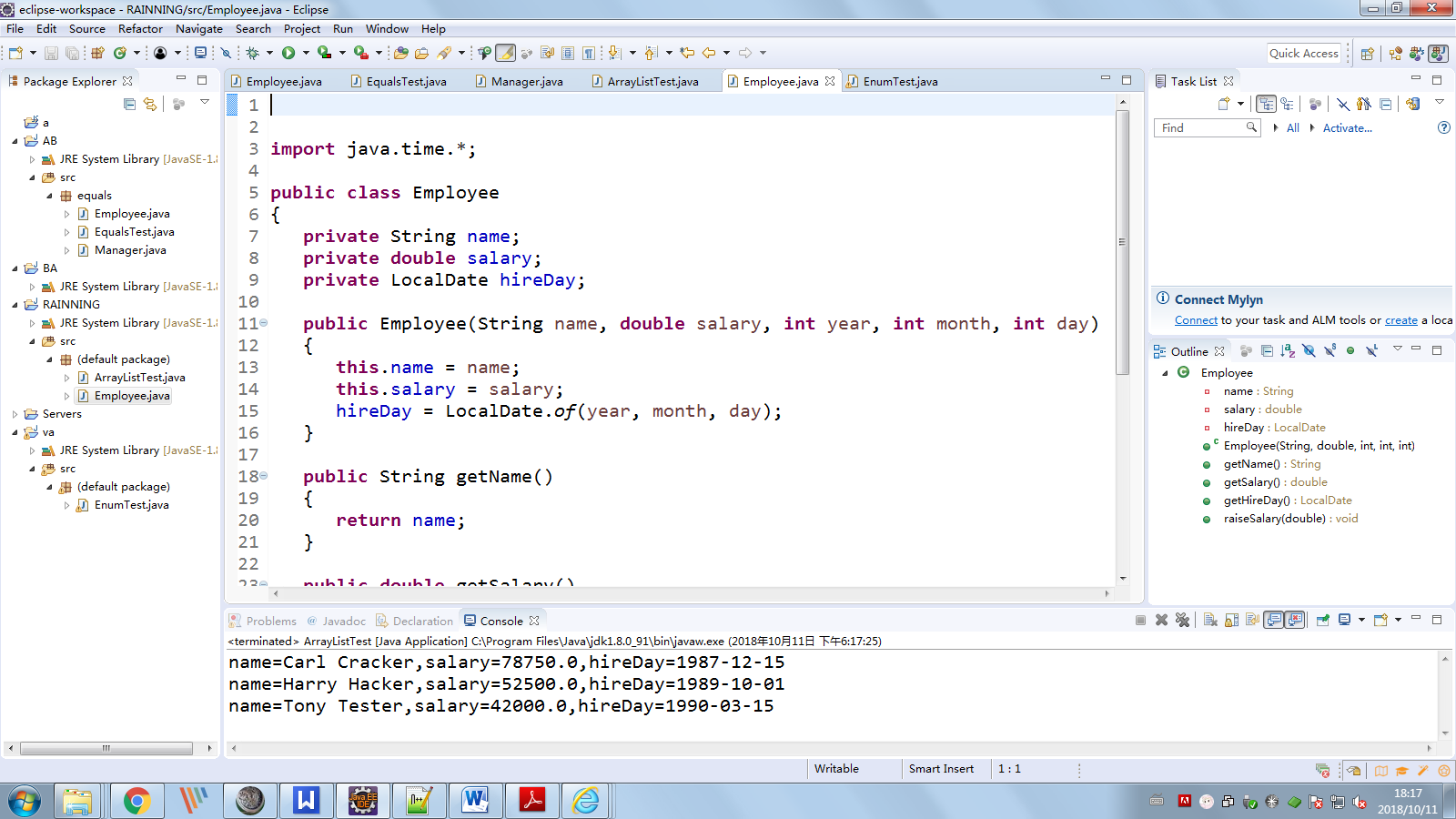Click Show Console When Standard Out Changes icon
This screenshot has width=1456, height=819.
tap(1274, 620)
